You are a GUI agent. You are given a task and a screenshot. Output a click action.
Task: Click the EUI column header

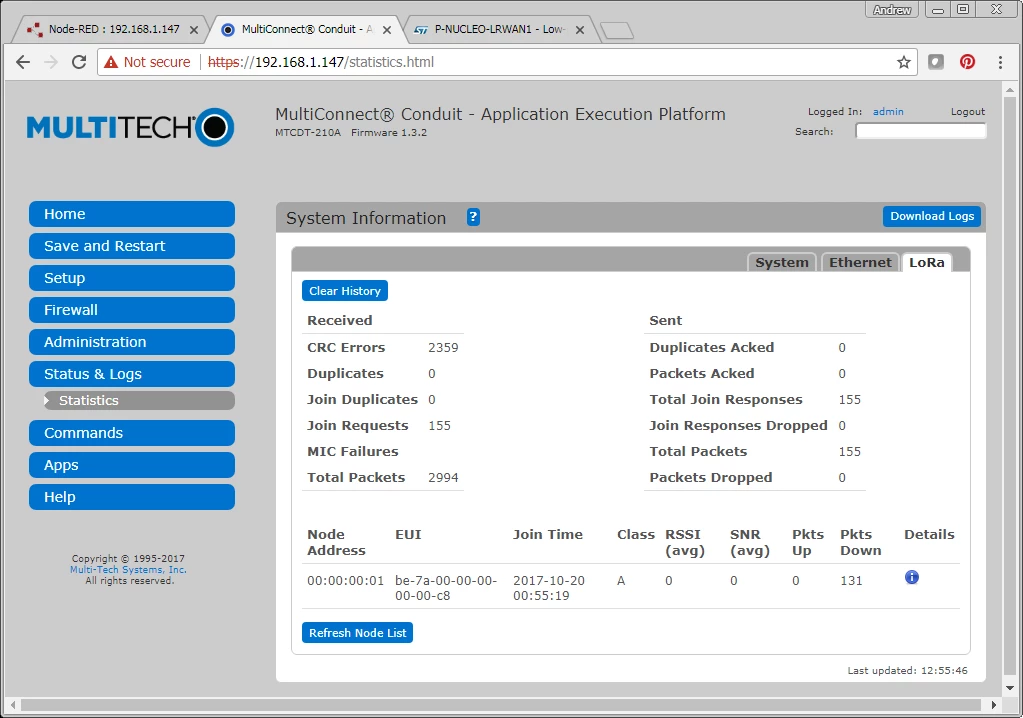pyautogui.click(x=408, y=534)
